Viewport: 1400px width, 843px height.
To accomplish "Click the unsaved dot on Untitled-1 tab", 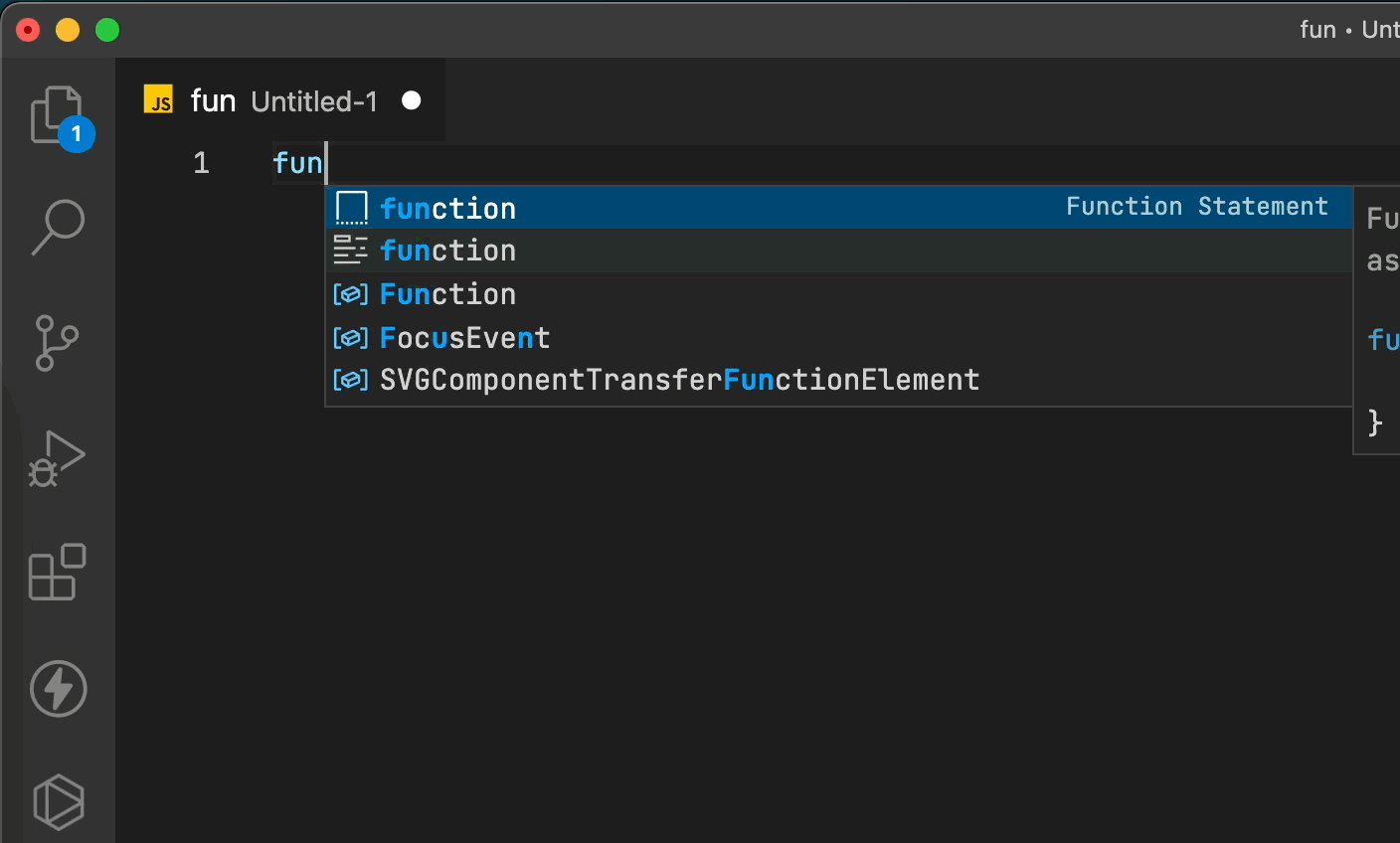I will click(x=412, y=100).
